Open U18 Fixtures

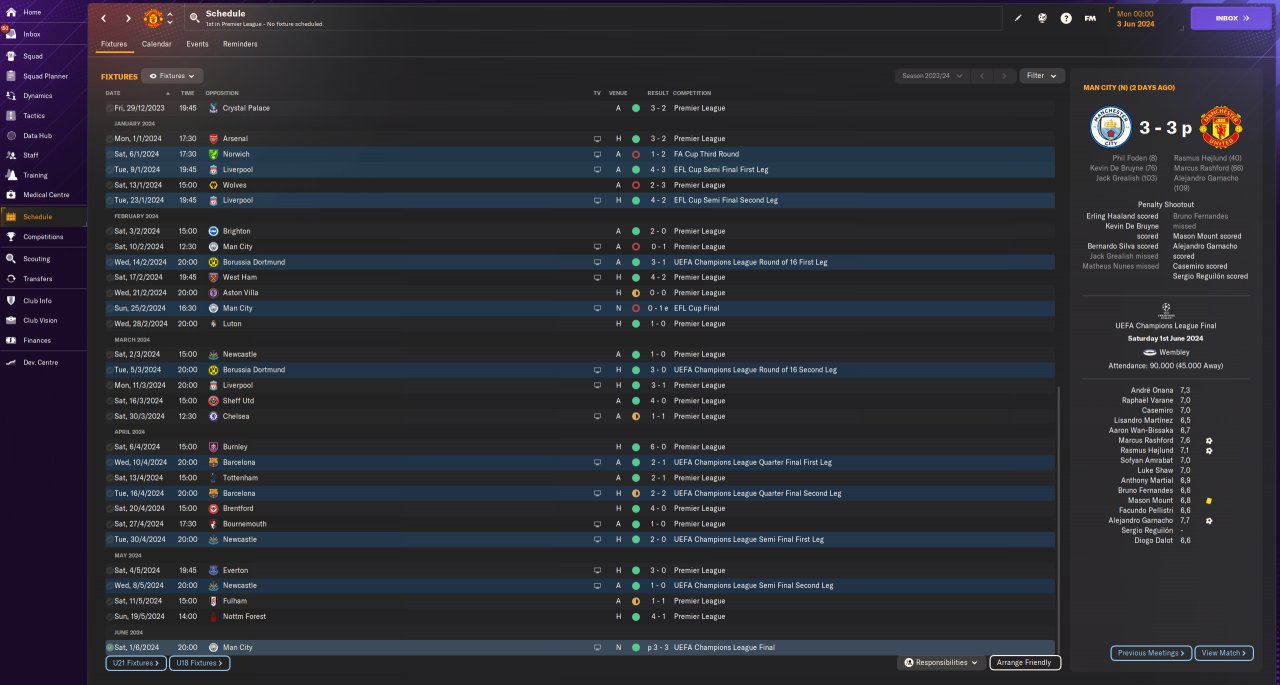point(200,663)
